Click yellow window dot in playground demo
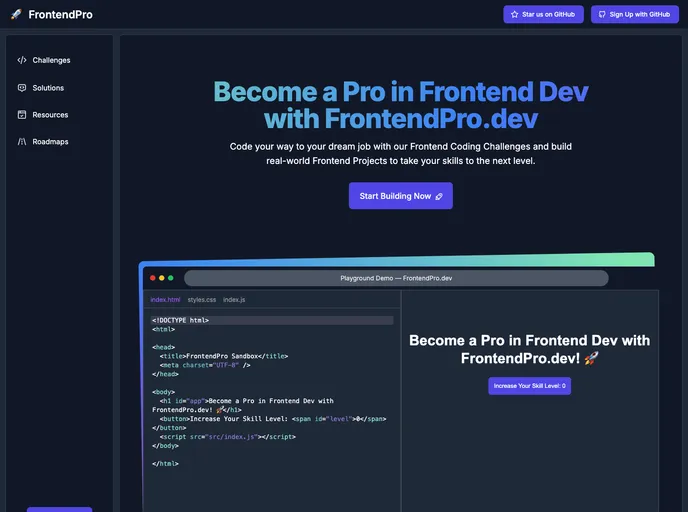This screenshot has width=688, height=512. [161, 278]
